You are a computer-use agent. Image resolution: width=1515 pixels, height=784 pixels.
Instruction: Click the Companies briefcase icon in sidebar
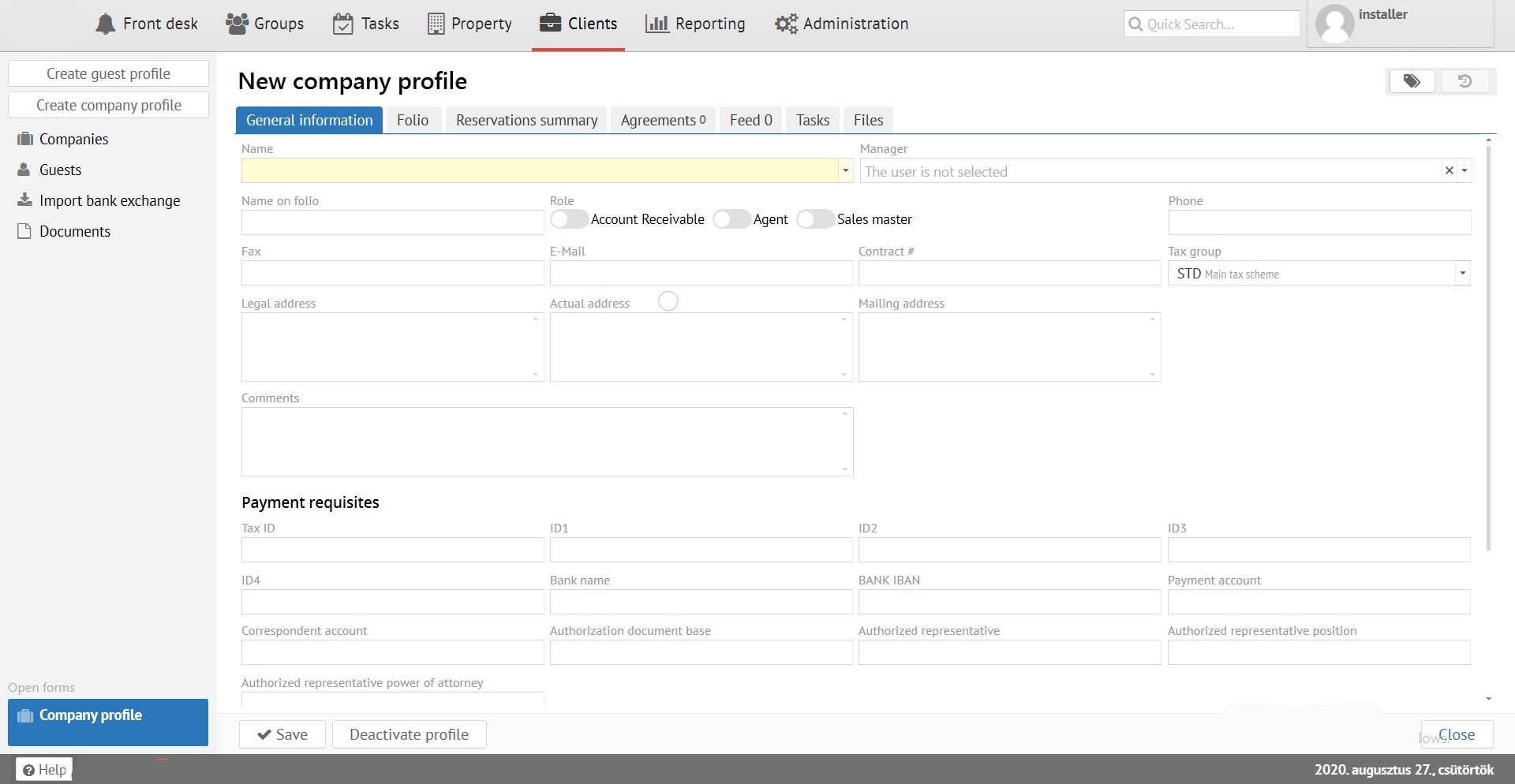tap(25, 139)
